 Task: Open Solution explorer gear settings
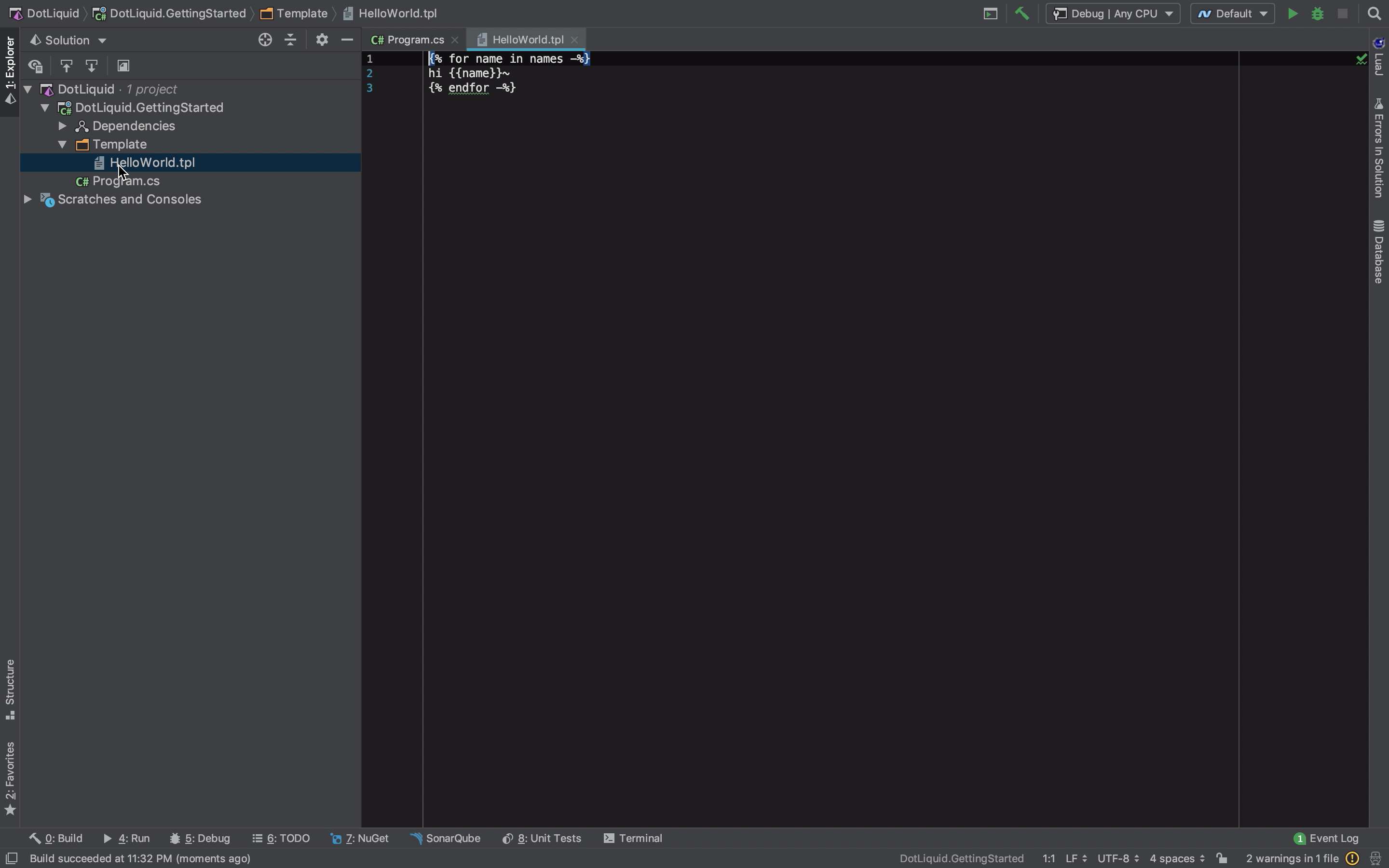(x=321, y=40)
